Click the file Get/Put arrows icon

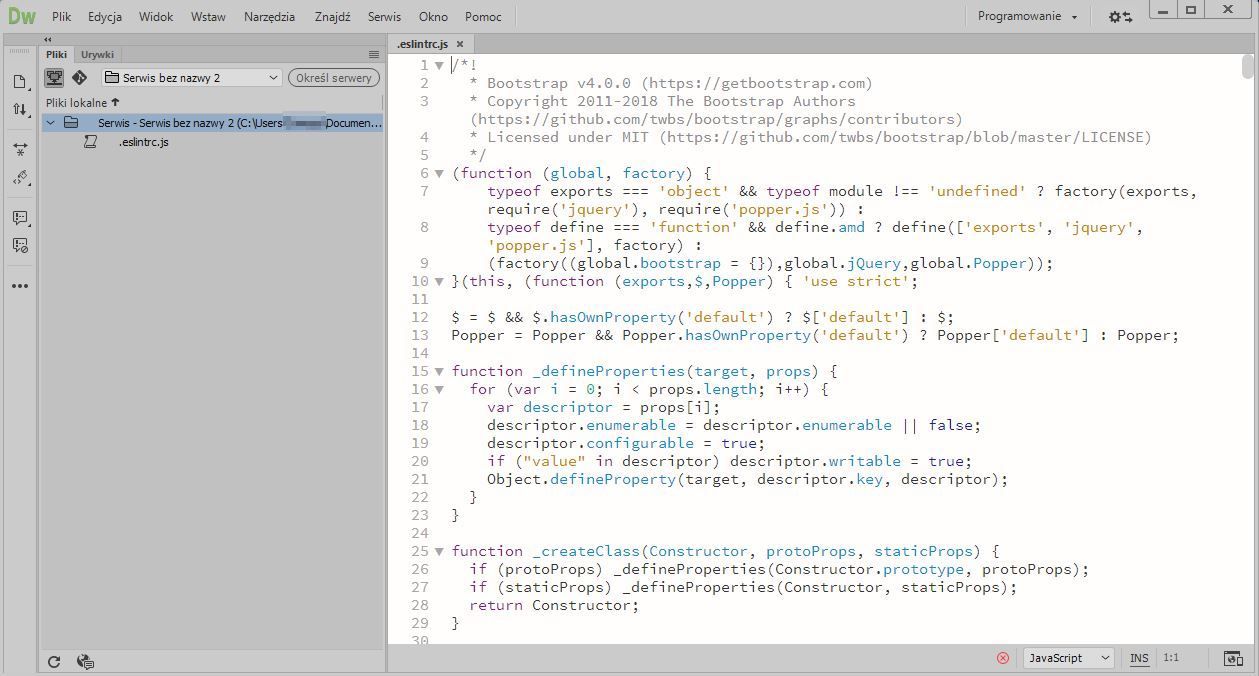22,108
